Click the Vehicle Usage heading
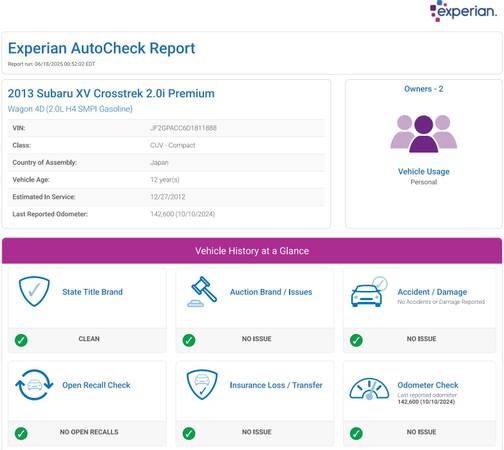This screenshot has height=450, width=504. tap(424, 171)
